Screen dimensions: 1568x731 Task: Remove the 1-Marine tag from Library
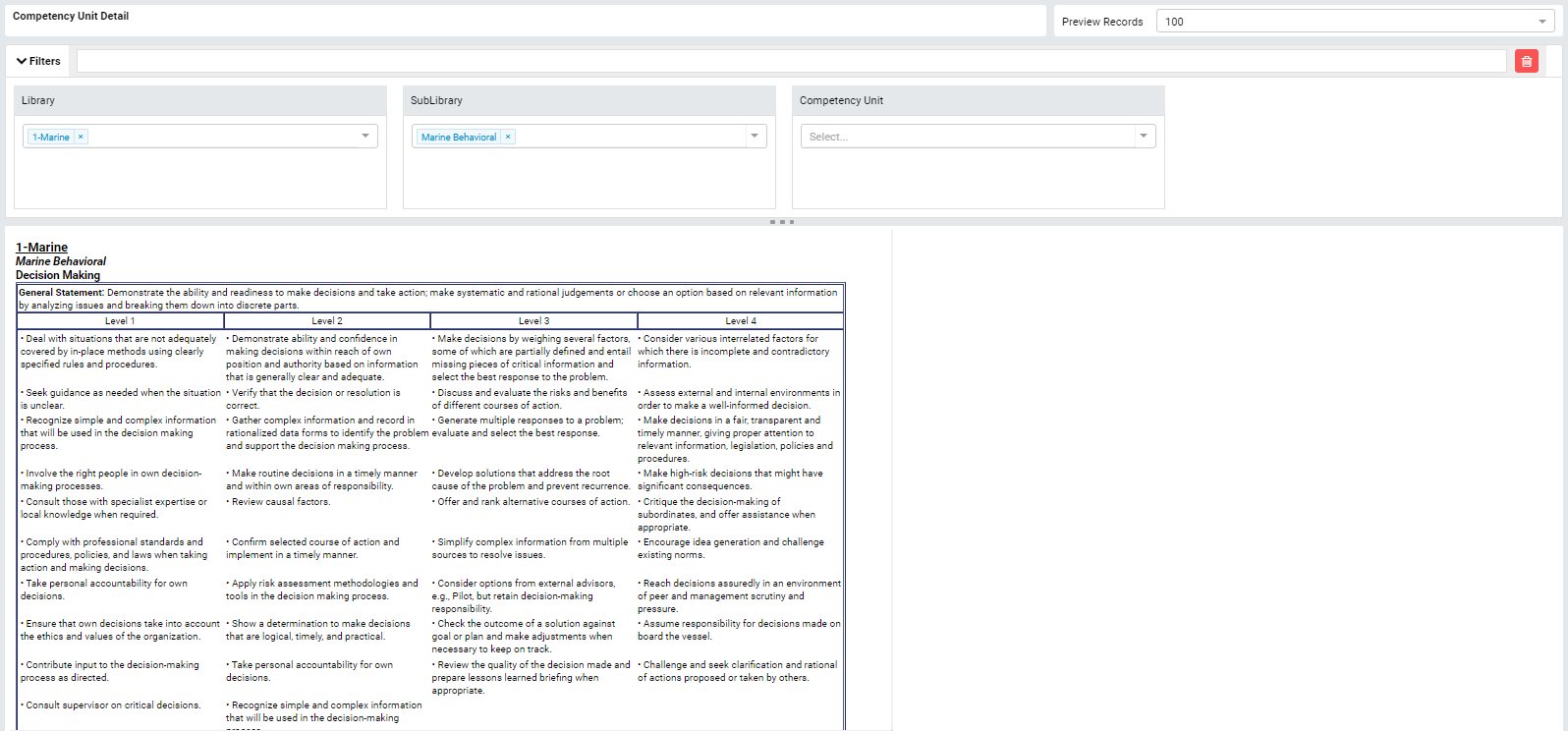[x=81, y=138]
